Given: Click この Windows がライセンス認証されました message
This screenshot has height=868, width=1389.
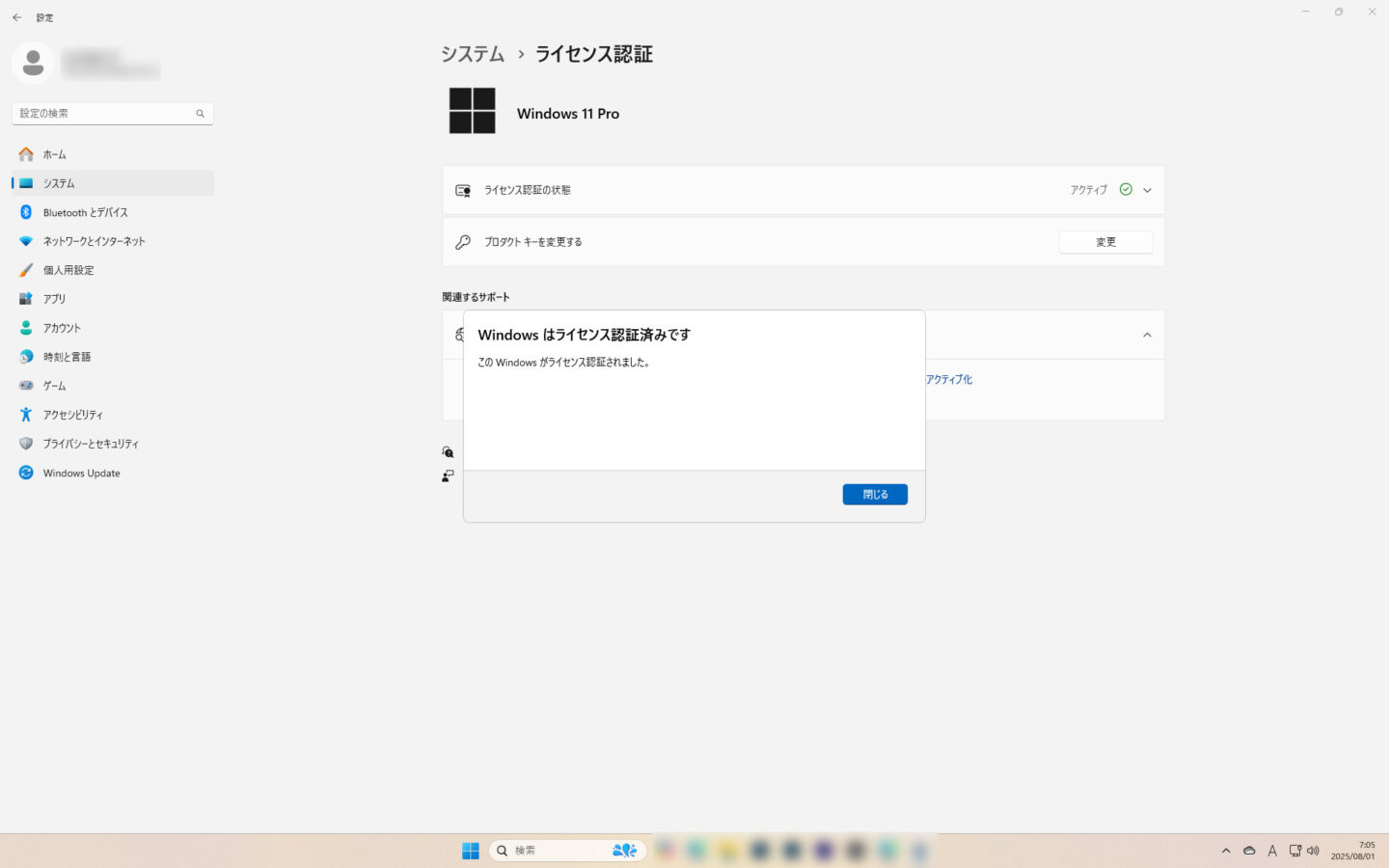Looking at the screenshot, I should point(564,363).
